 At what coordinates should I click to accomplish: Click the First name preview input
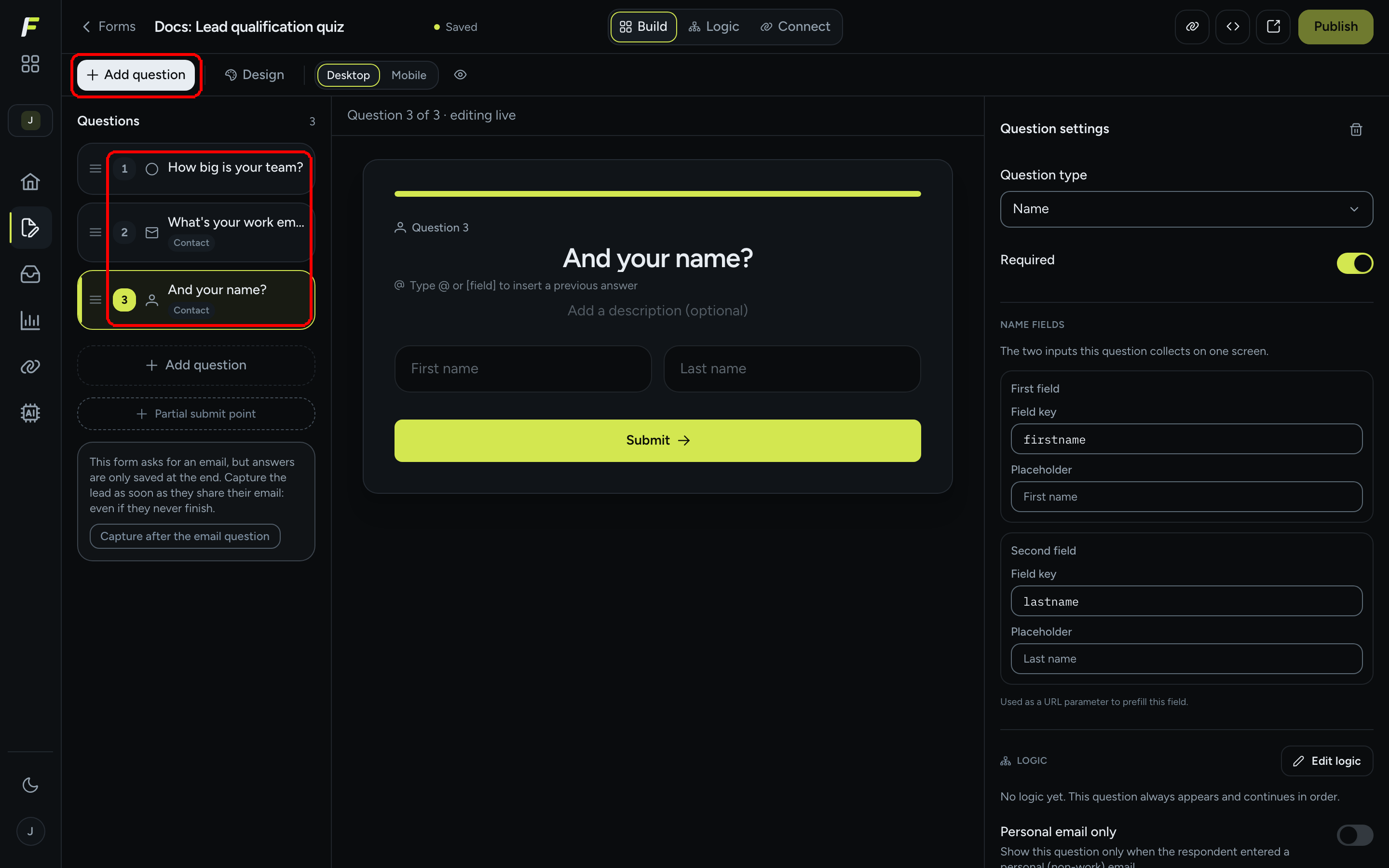point(523,368)
